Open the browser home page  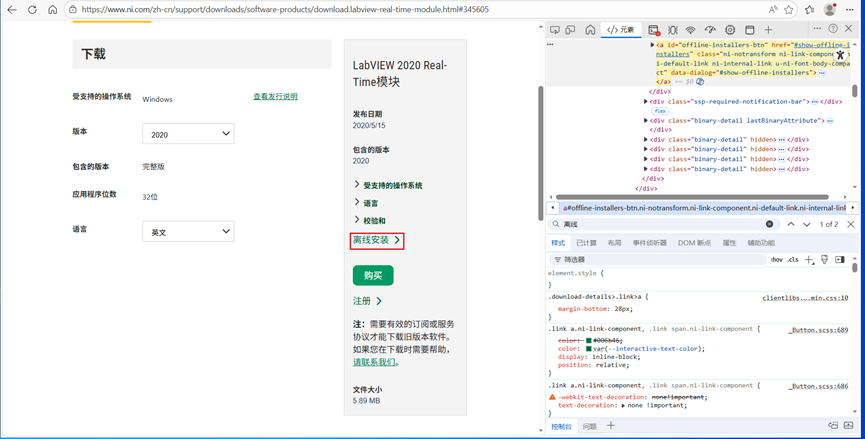click(52, 9)
